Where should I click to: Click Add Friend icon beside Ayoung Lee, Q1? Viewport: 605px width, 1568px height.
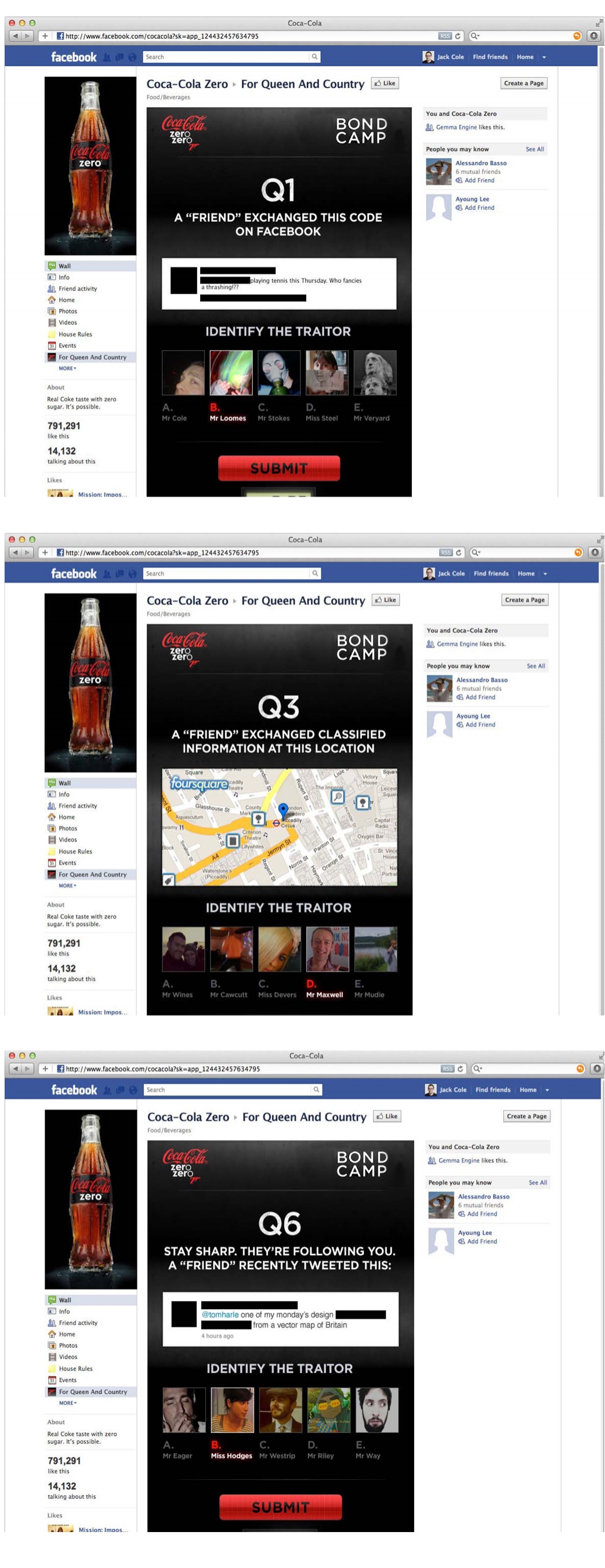tap(459, 208)
